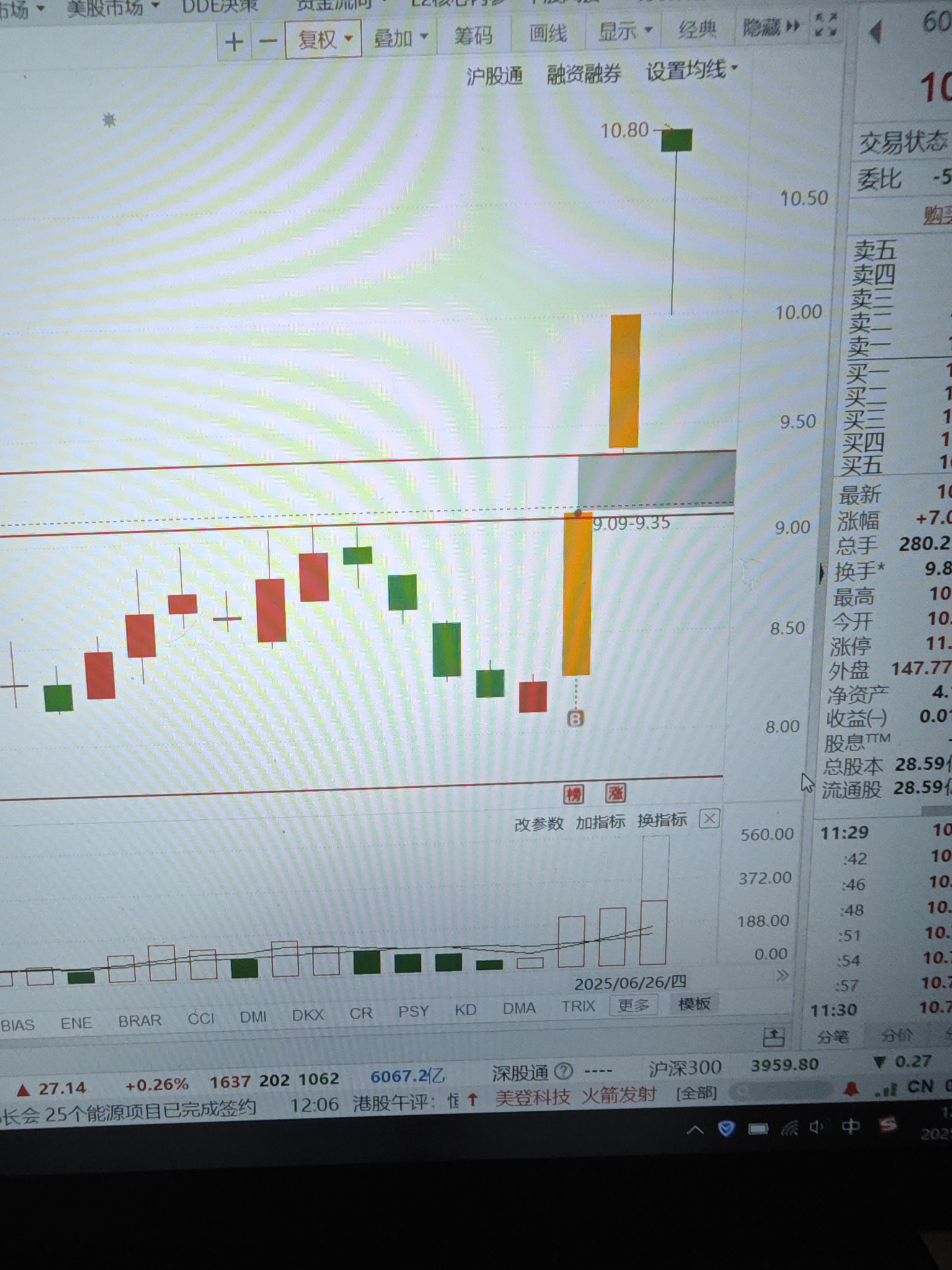
Task: Click the search box in status bar
Action: 780,1091
